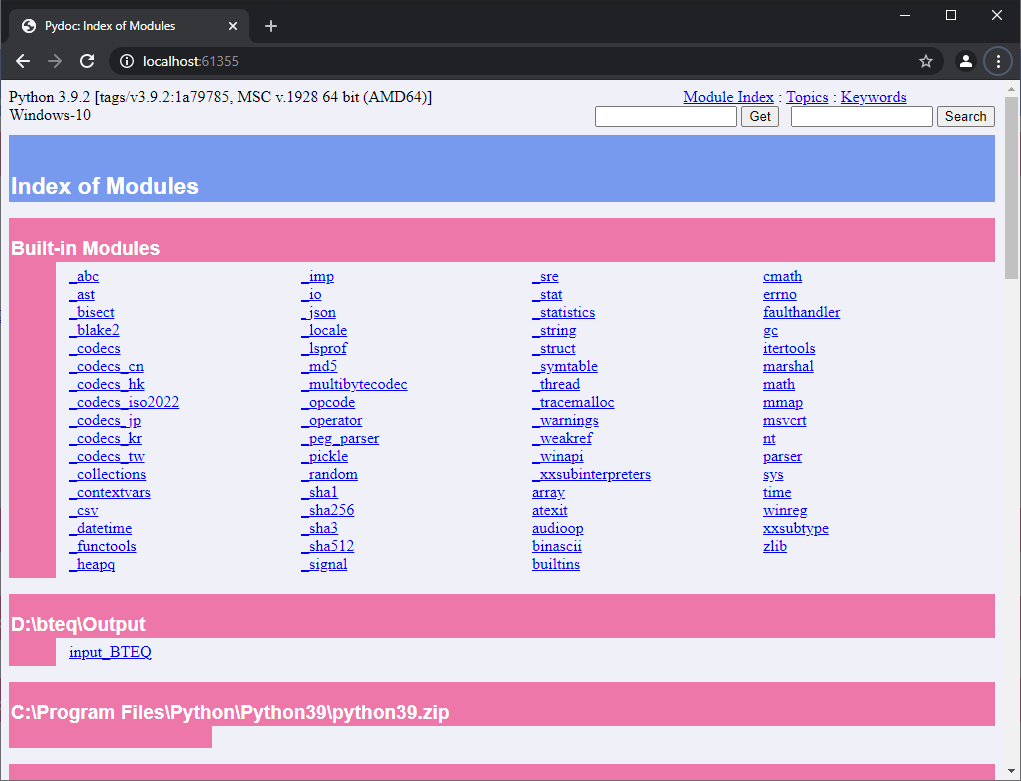Open the Keywords page

[873, 97]
